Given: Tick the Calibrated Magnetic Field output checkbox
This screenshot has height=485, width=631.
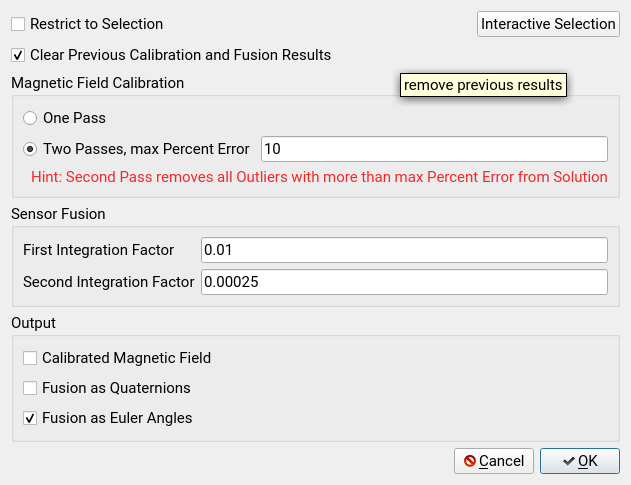Looking at the screenshot, I should 30,358.
